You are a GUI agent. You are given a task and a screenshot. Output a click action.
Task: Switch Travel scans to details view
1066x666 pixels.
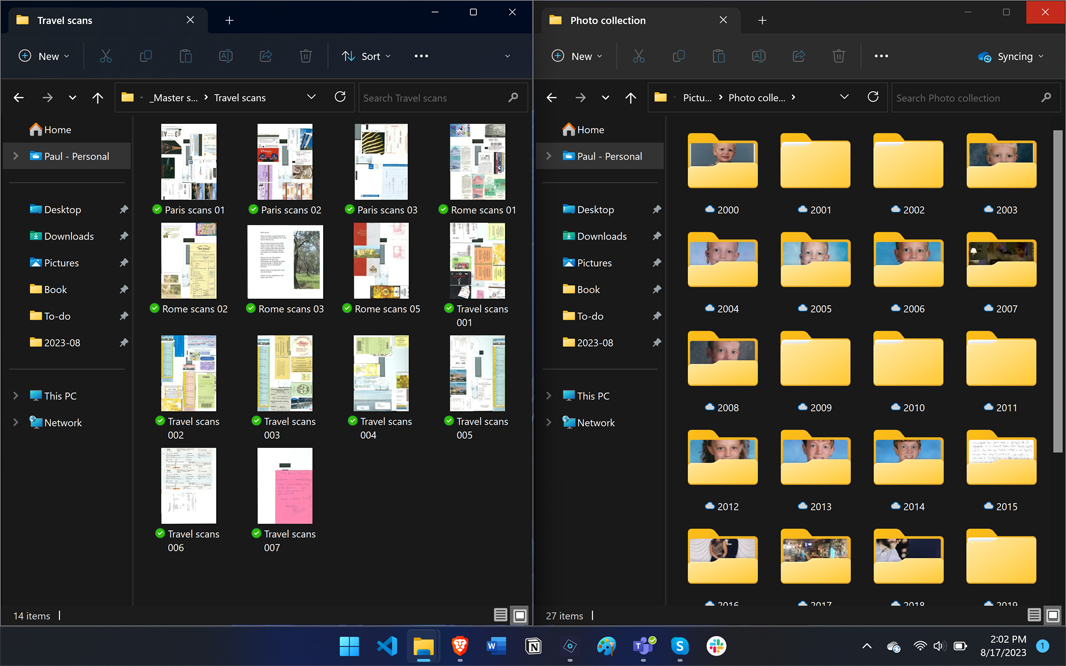(x=501, y=616)
